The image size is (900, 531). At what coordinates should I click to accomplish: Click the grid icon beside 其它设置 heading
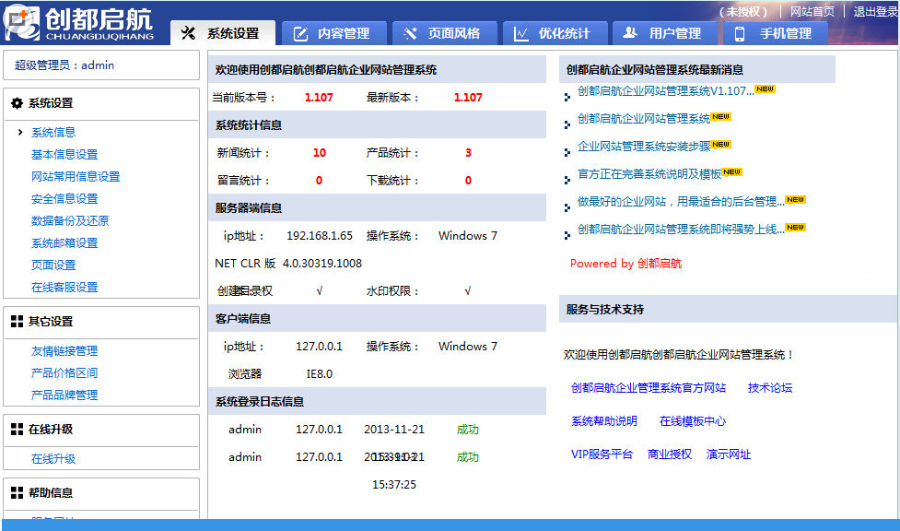pos(17,321)
